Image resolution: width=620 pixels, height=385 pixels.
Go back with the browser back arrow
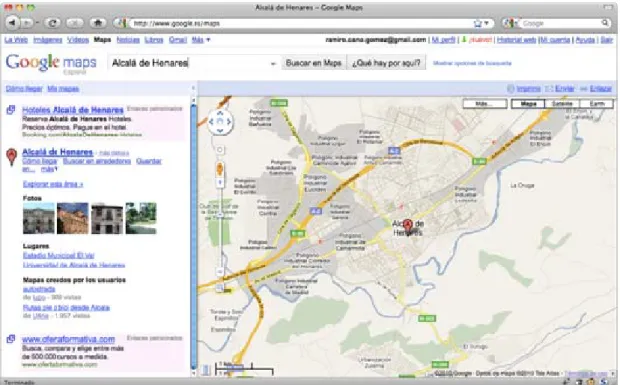12,23
